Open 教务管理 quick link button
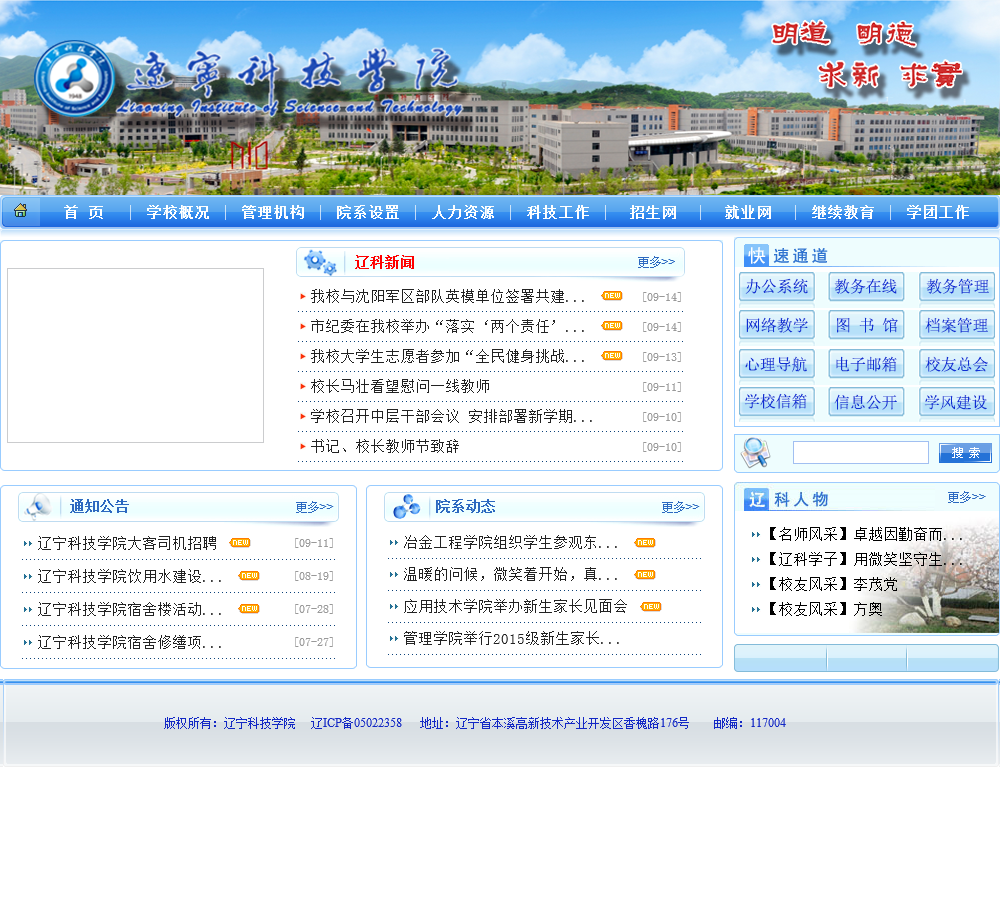Image resolution: width=1000 pixels, height=909 pixels. pyautogui.click(x=957, y=286)
